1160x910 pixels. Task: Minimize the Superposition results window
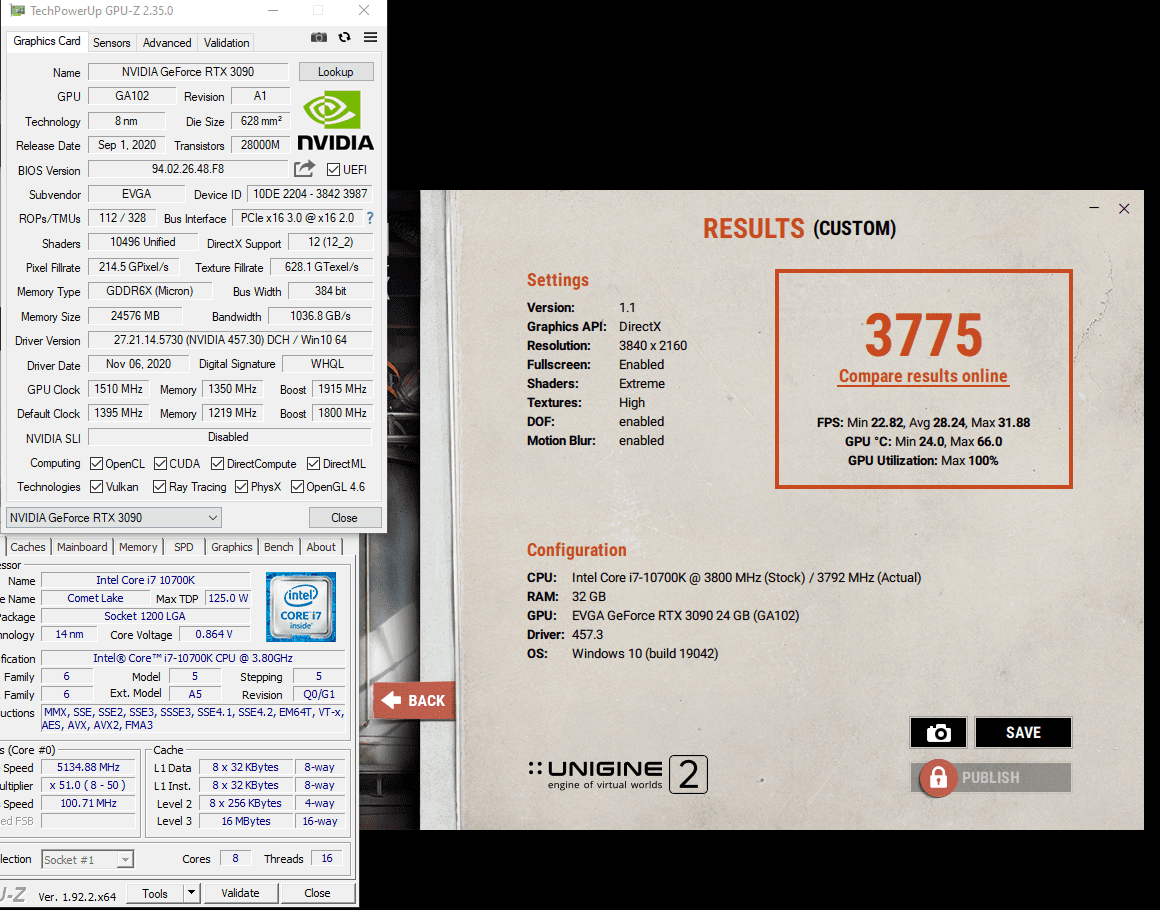1094,209
